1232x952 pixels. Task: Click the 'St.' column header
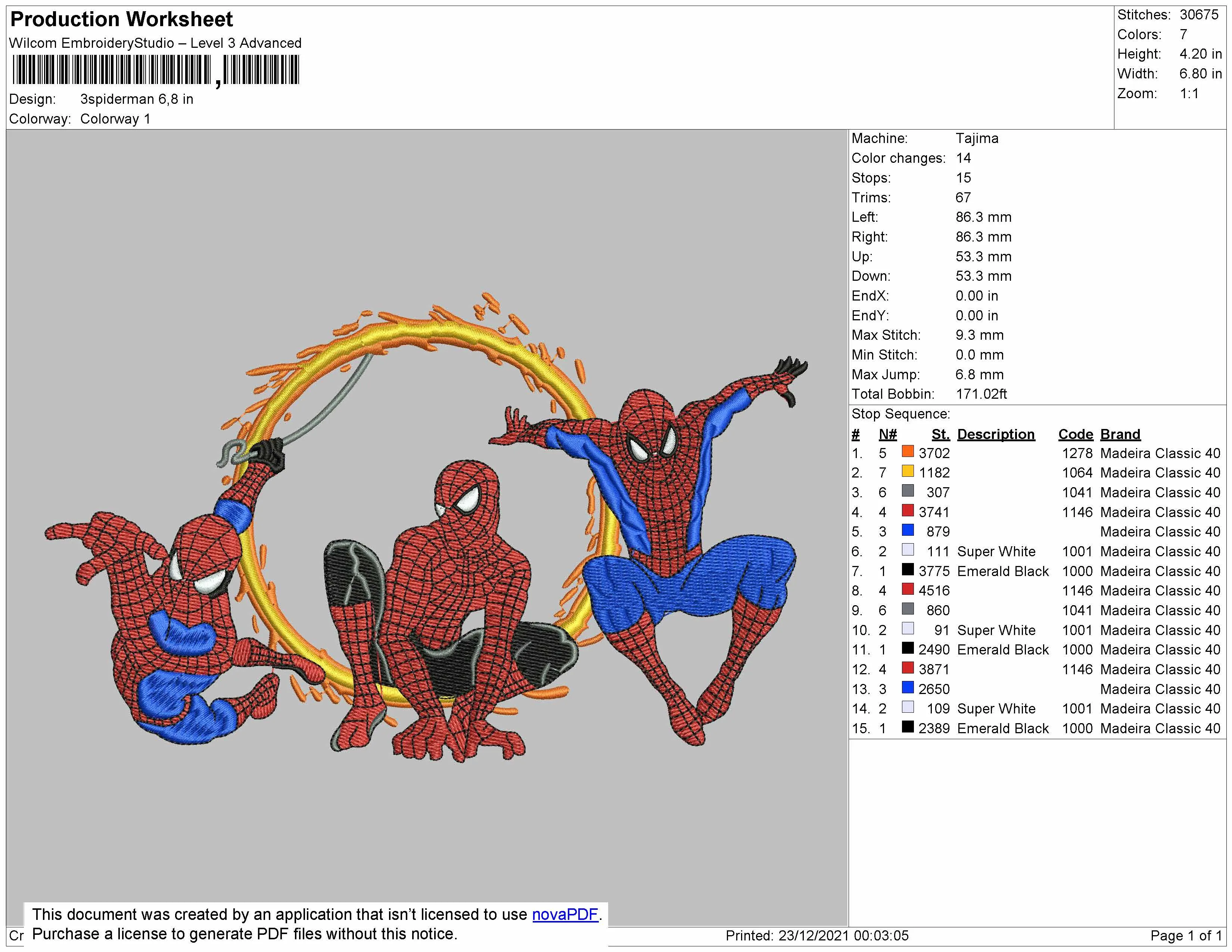click(940, 434)
